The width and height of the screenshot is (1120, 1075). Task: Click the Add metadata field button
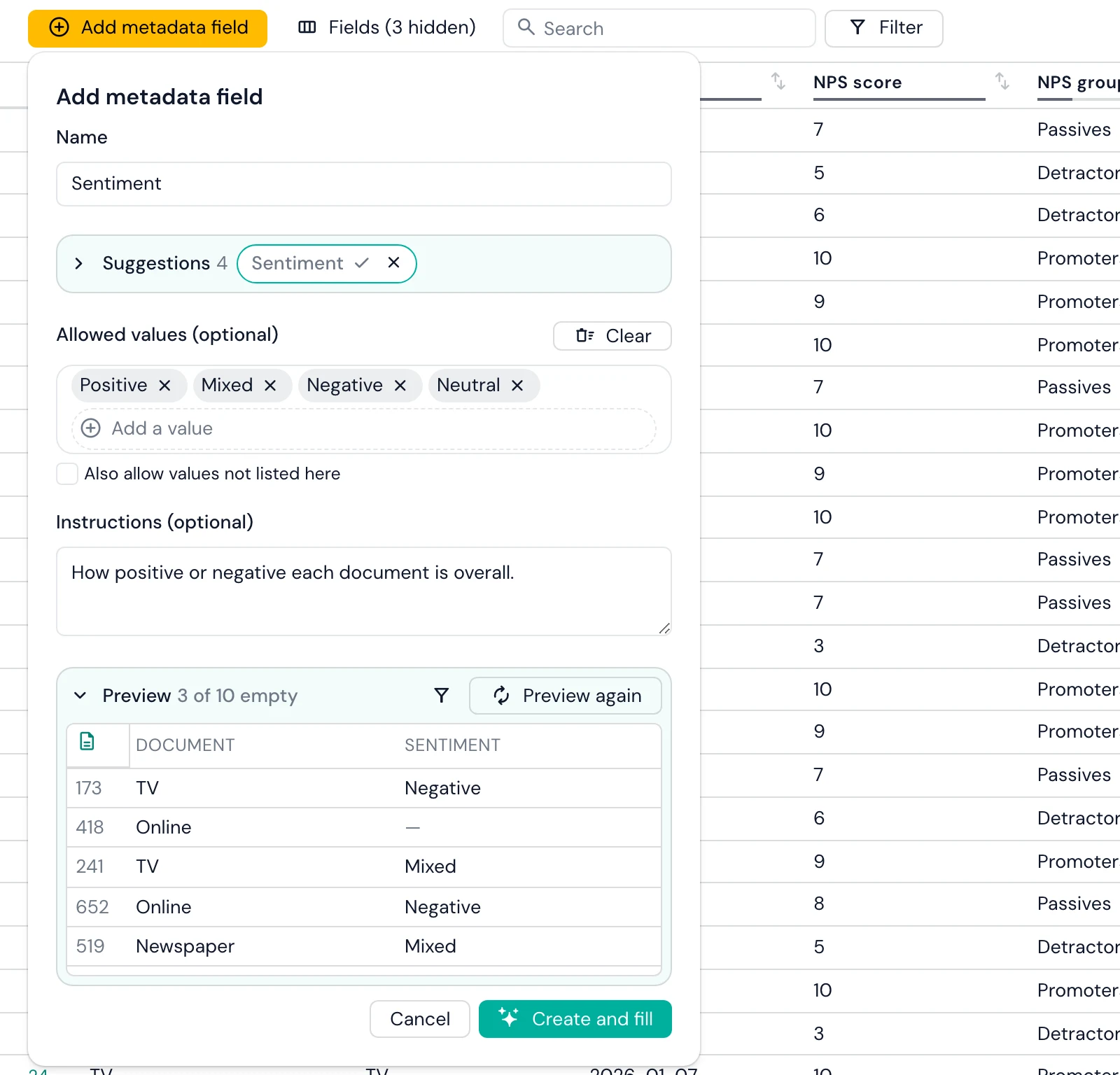point(148,28)
